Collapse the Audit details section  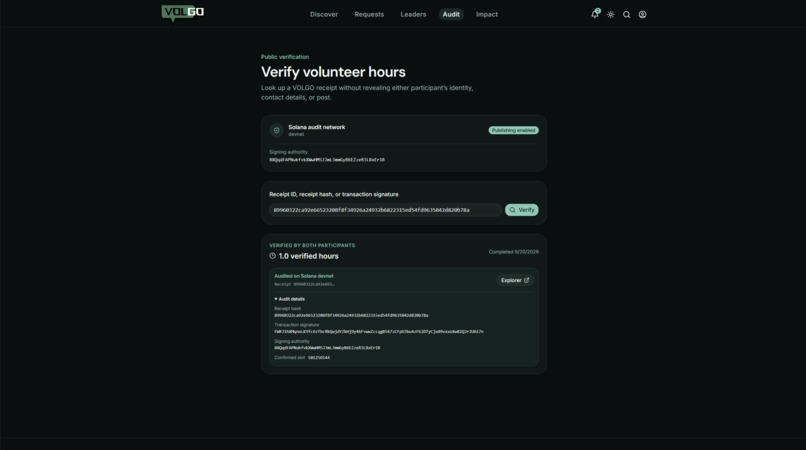(290, 299)
